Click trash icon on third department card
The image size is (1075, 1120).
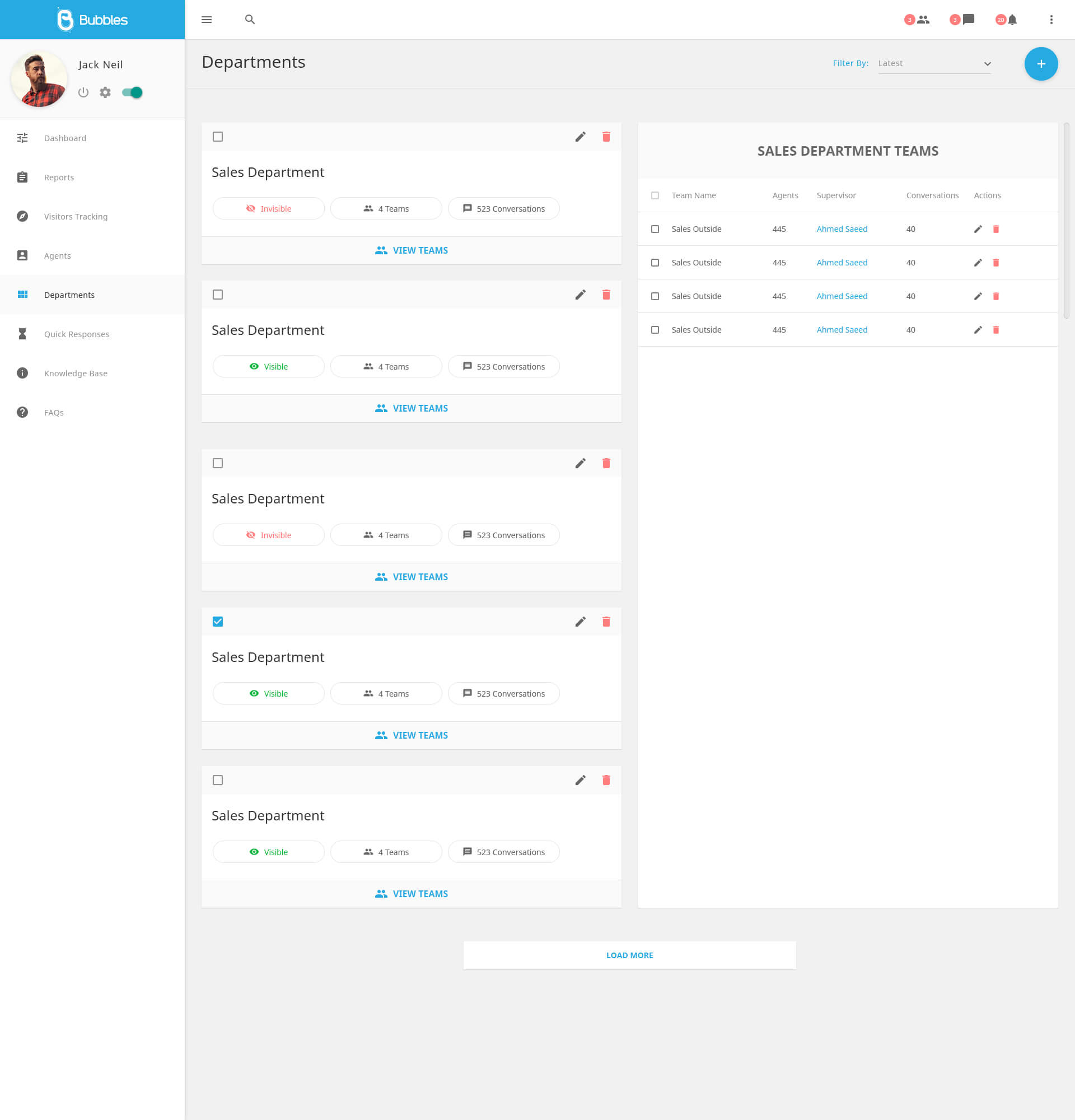coord(606,463)
